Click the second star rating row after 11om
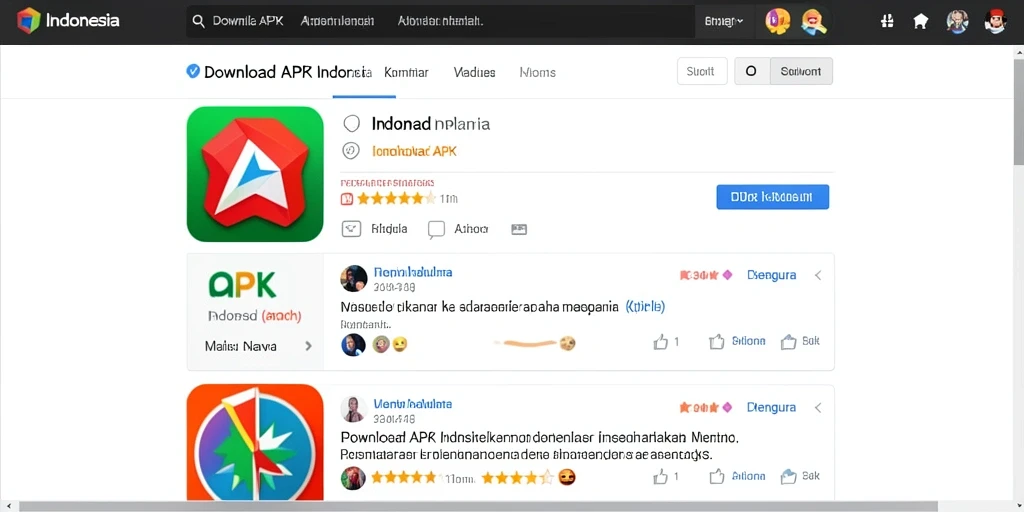Screen dimensions: 1024x512 [517, 477]
